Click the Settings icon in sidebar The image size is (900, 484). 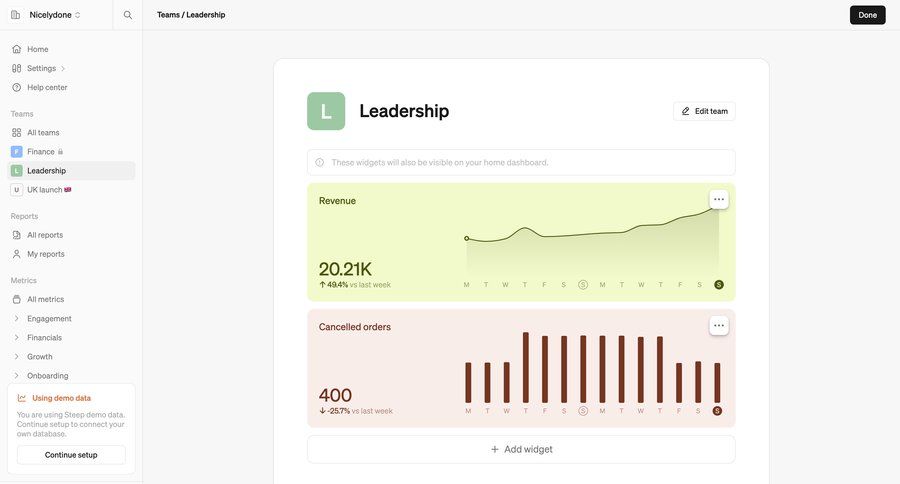point(17,68)
